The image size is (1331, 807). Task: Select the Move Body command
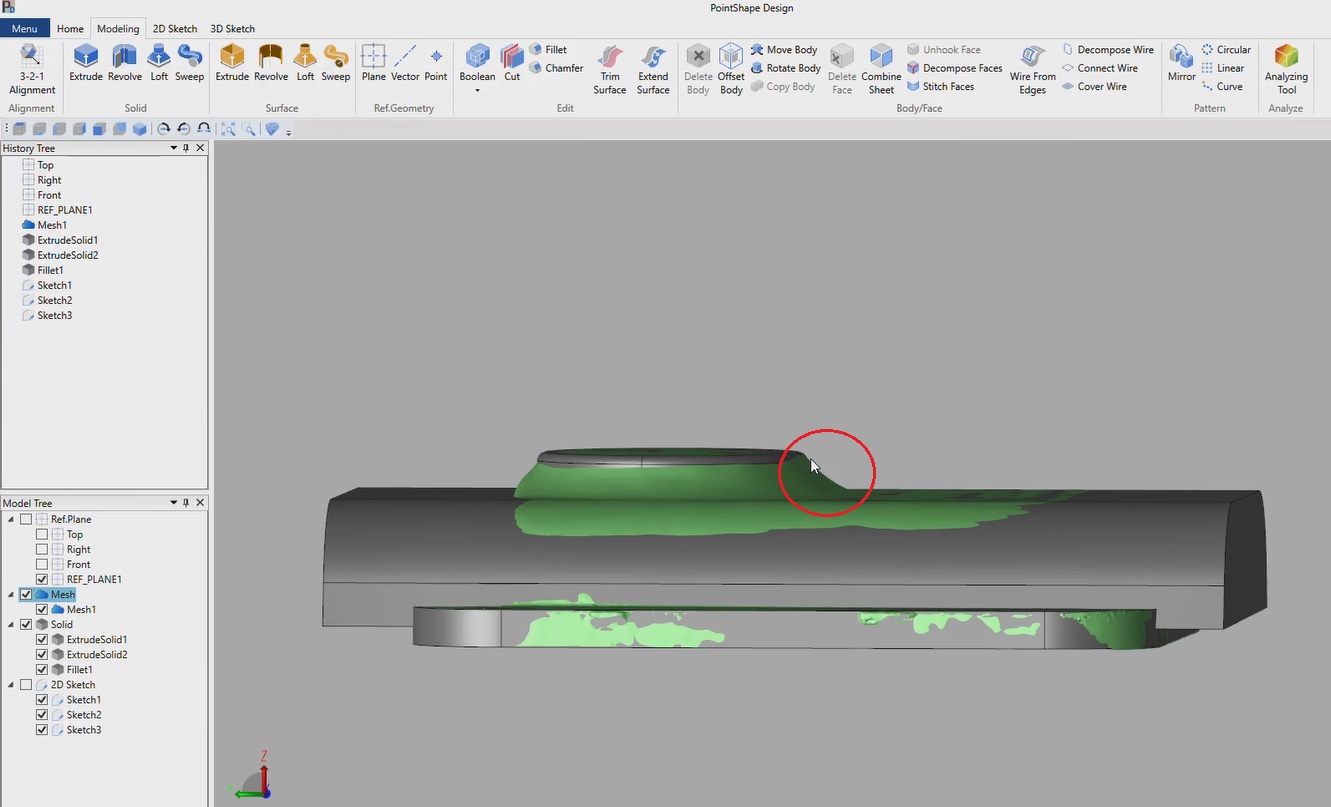[x=784, y=49]
